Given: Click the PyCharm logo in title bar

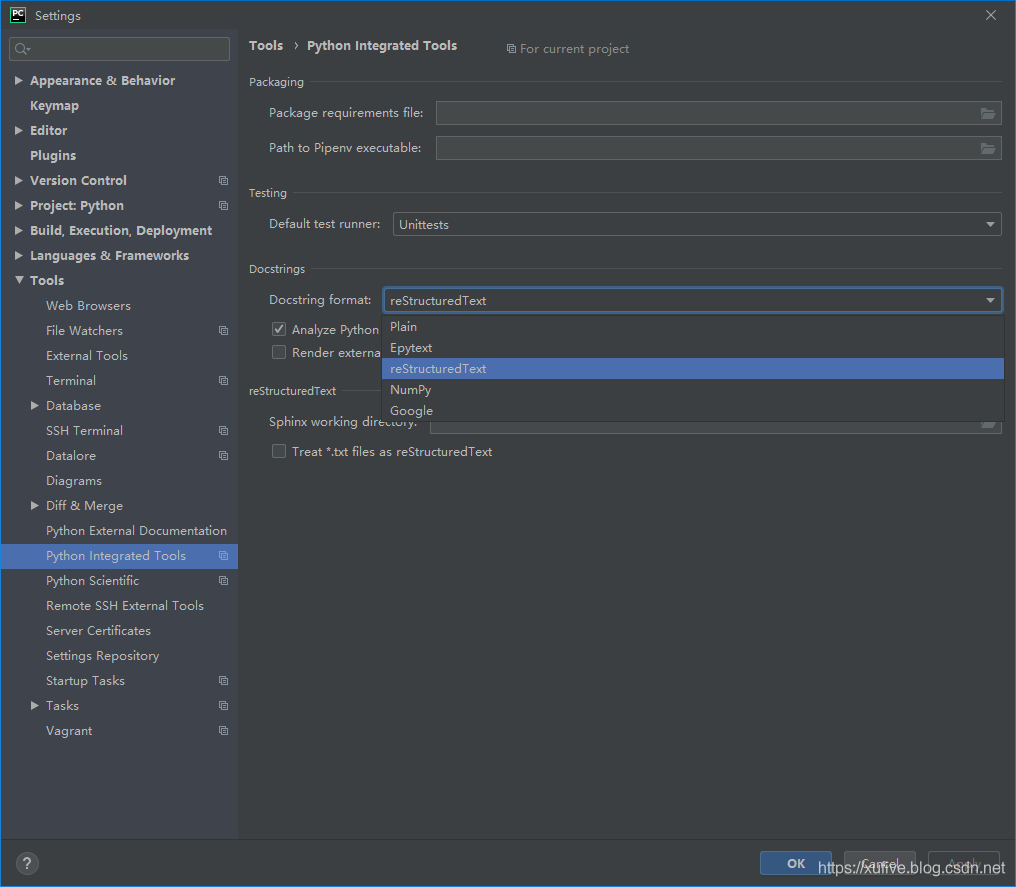Looking at the screenshot, I should (18, 15).
